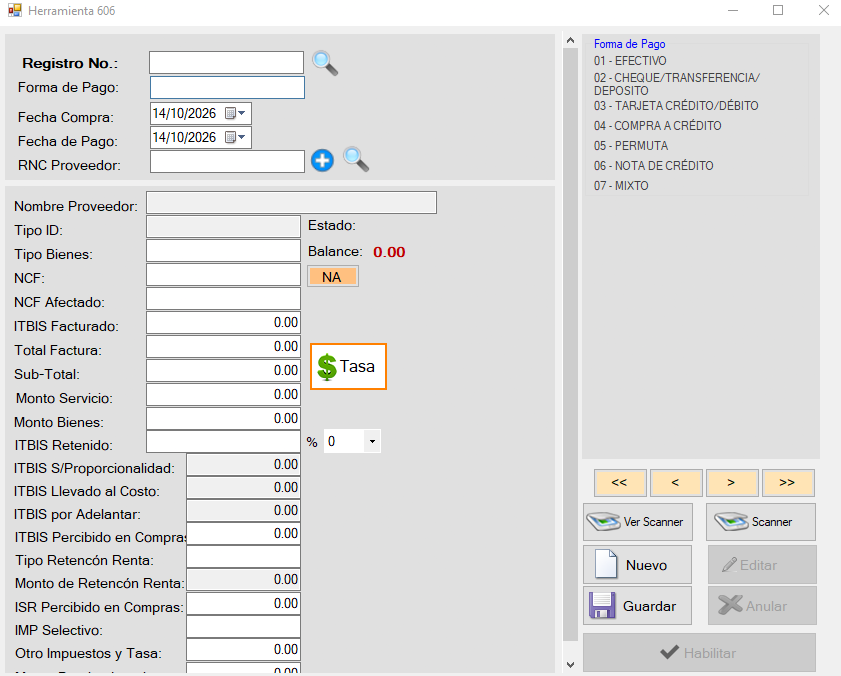Click the Monto Servicio amount field
Viewport: 841px width, 676px height.
223,395
